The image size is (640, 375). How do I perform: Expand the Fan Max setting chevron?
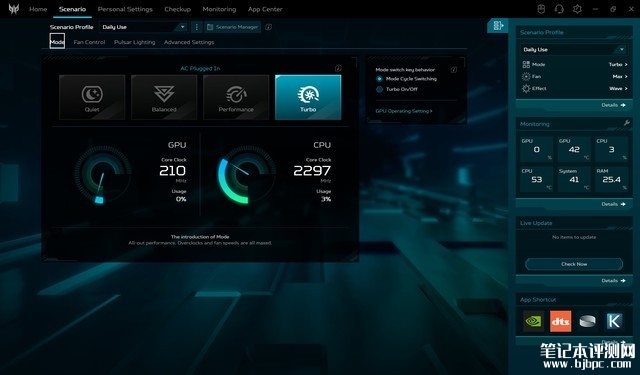pyautogui.click(x=626, y=76)
